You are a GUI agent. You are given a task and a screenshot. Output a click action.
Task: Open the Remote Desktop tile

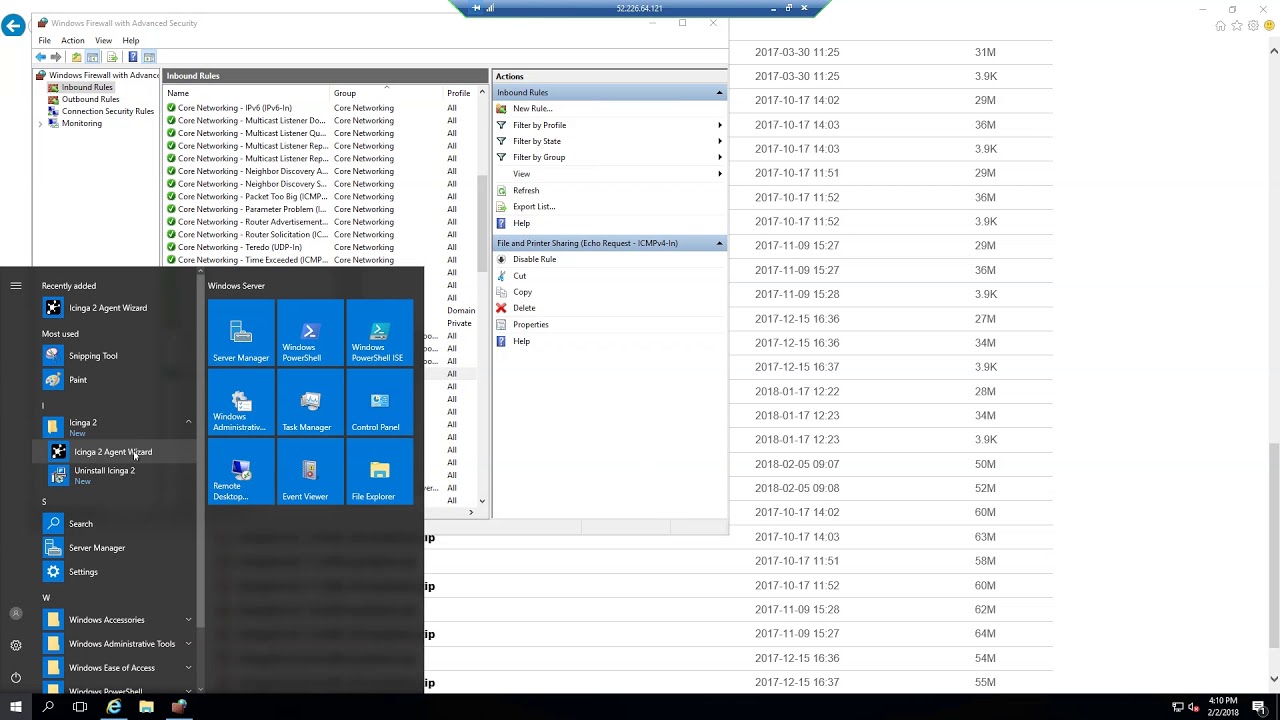click(x=241, y=471)
